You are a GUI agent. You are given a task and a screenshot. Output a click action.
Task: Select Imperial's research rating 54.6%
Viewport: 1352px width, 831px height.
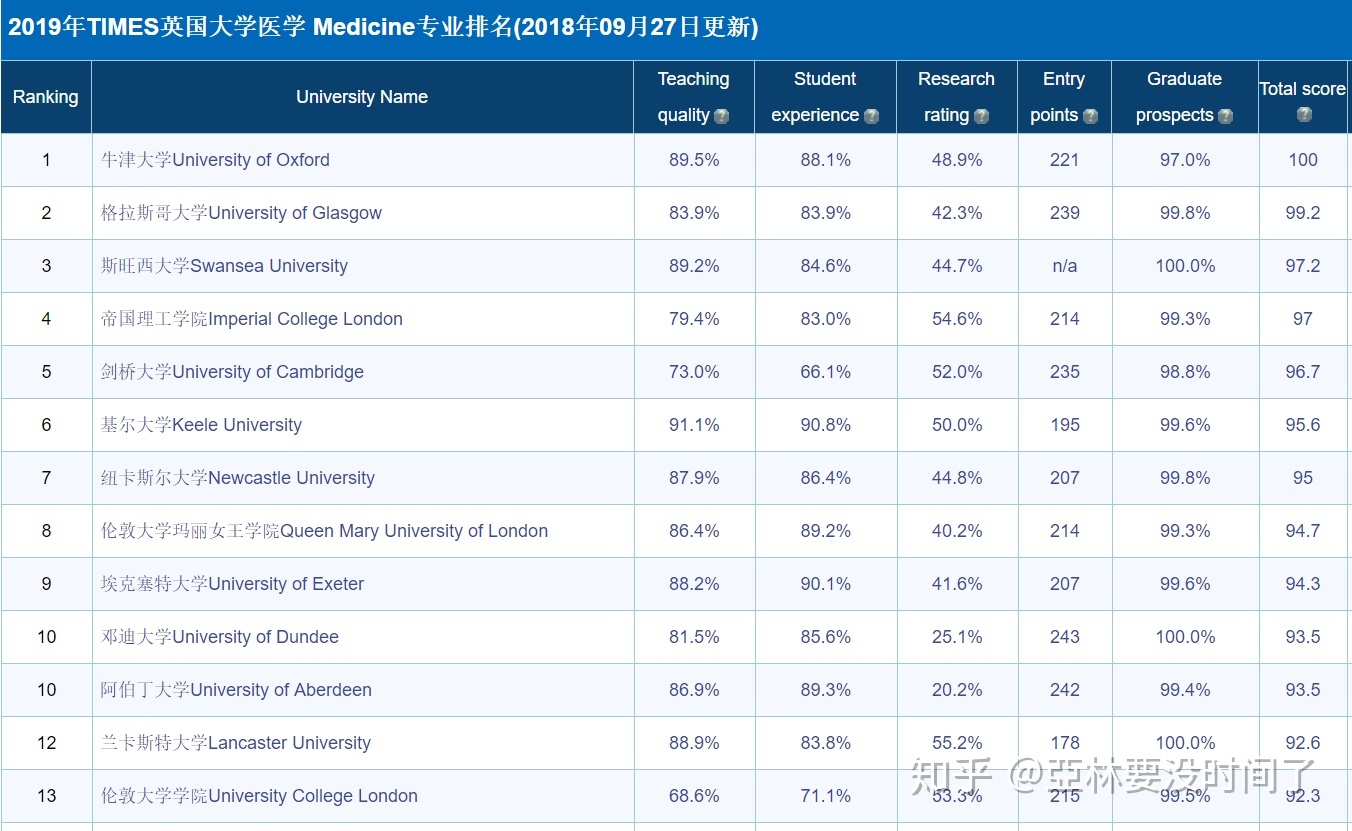(x=957, y=319)
